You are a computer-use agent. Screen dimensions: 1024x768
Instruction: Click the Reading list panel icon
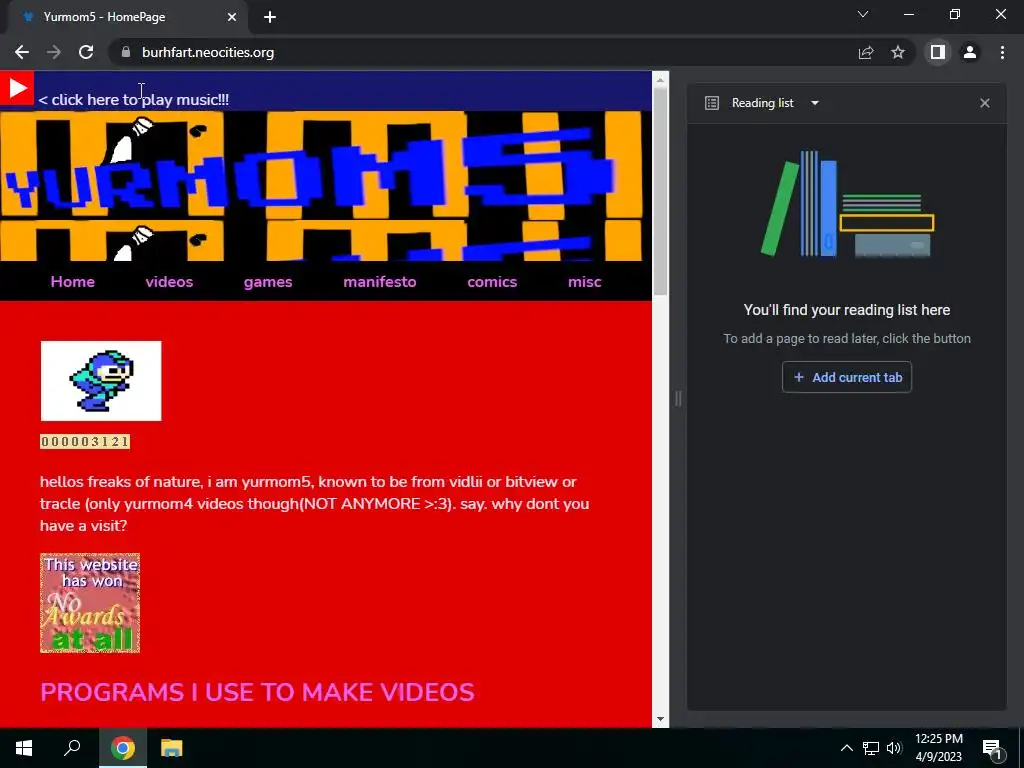pos(712,103)
